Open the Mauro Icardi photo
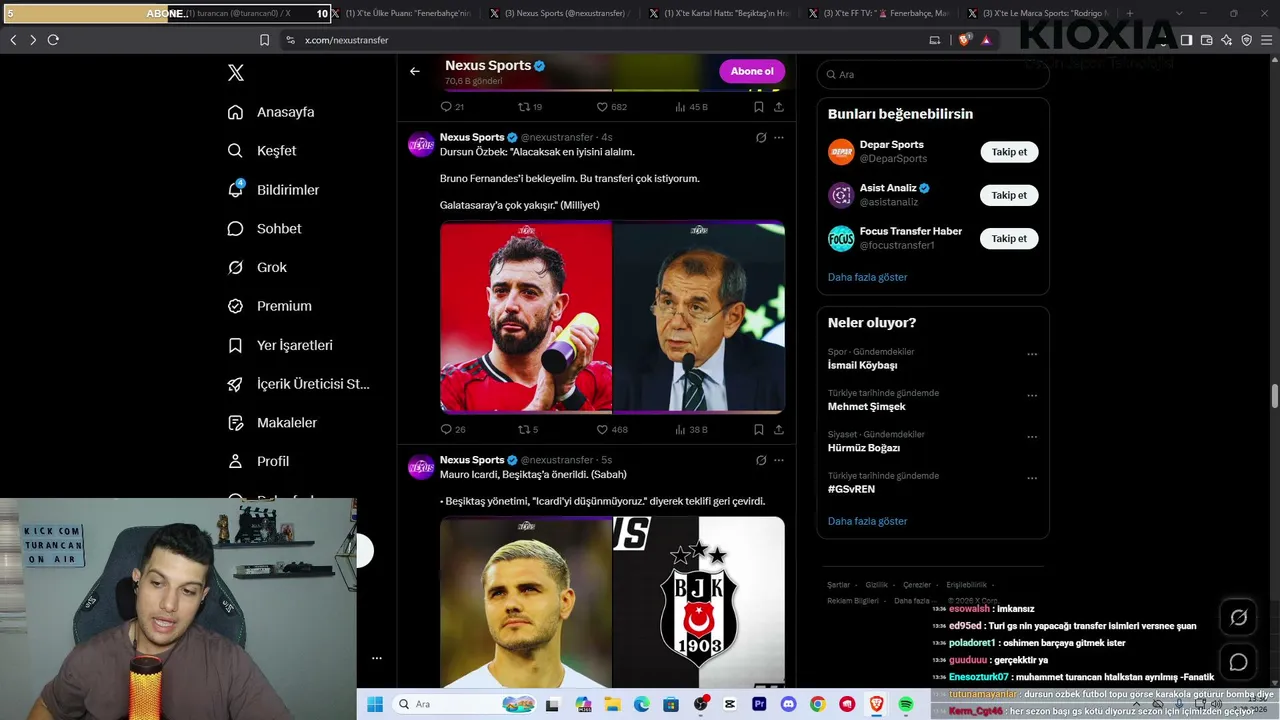1280x720 pixels. click(x=526, y=602)
